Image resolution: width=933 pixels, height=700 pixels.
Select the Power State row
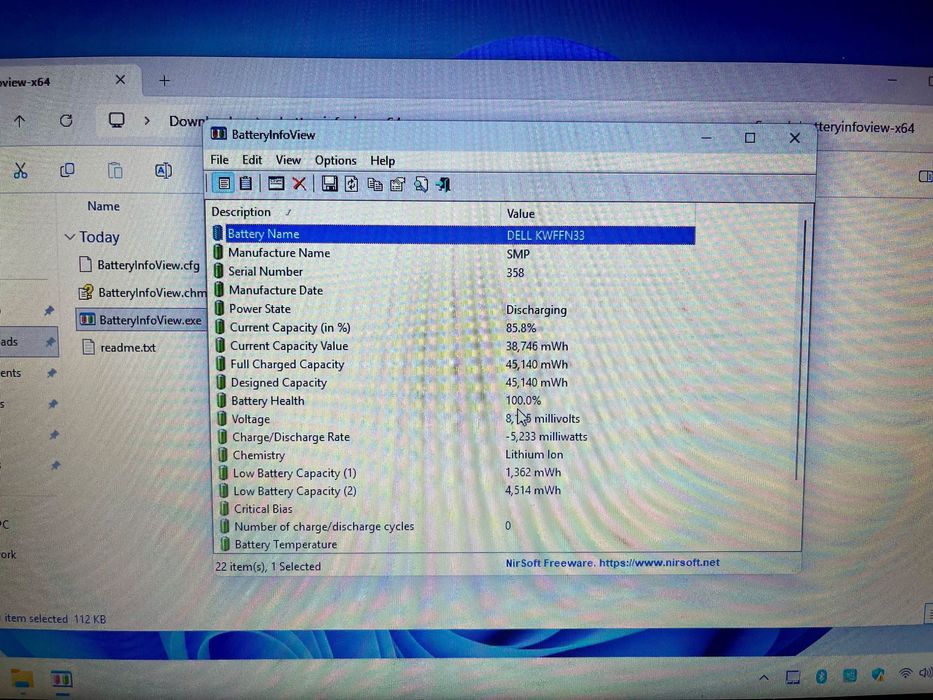(x=453, y=309)
